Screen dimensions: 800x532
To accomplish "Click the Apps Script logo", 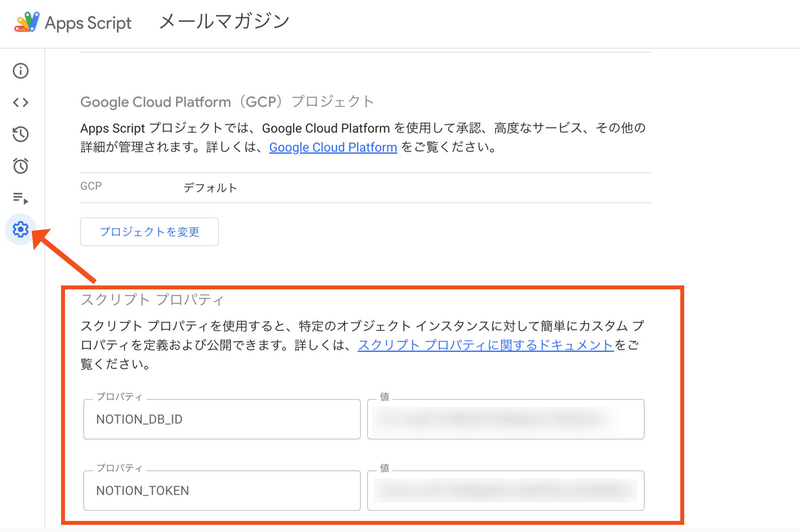I will 27,22.
